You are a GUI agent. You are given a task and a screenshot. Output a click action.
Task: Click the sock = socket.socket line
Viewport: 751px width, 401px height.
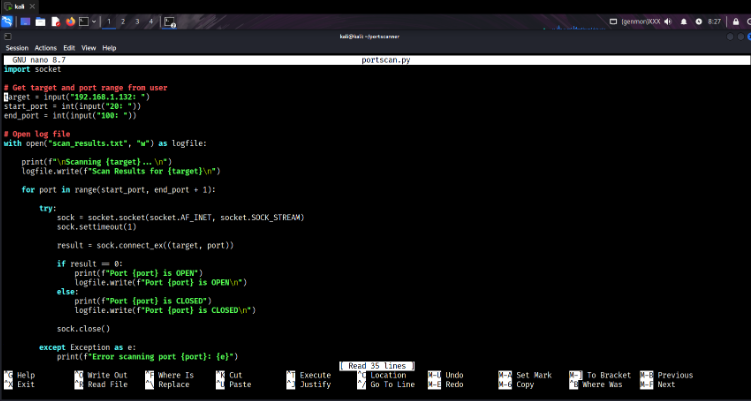[x=181, y=218]
